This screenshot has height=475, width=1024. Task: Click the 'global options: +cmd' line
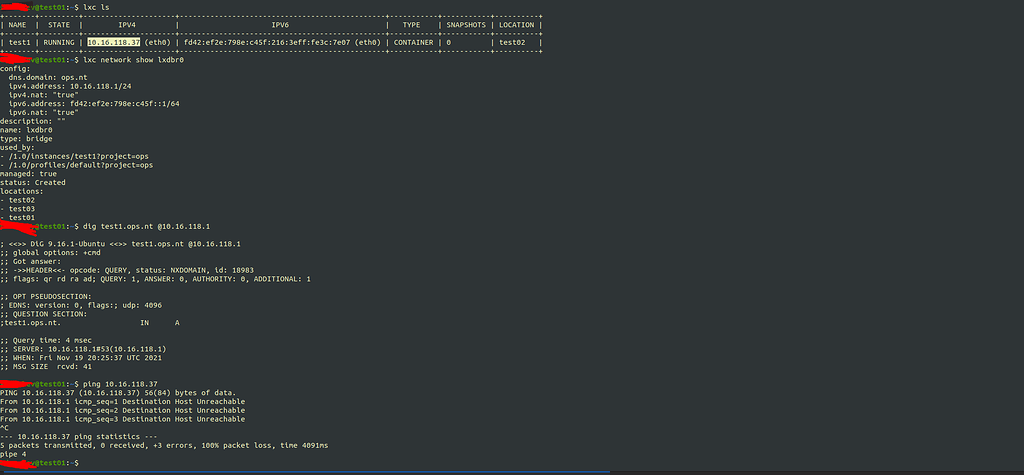(48, 252)
